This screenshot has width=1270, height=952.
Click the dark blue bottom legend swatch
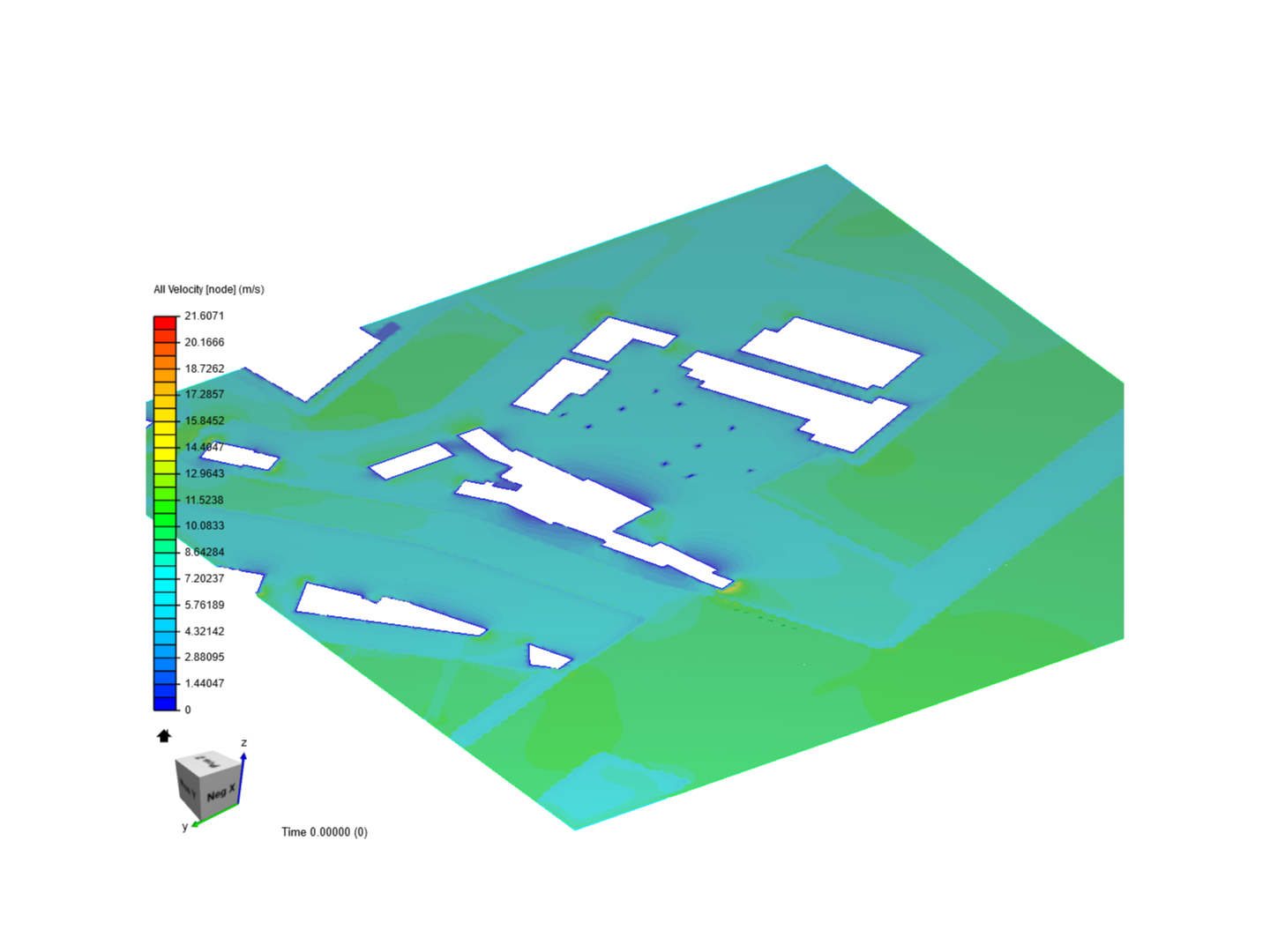pyautogui.click(x=165, y=703)
